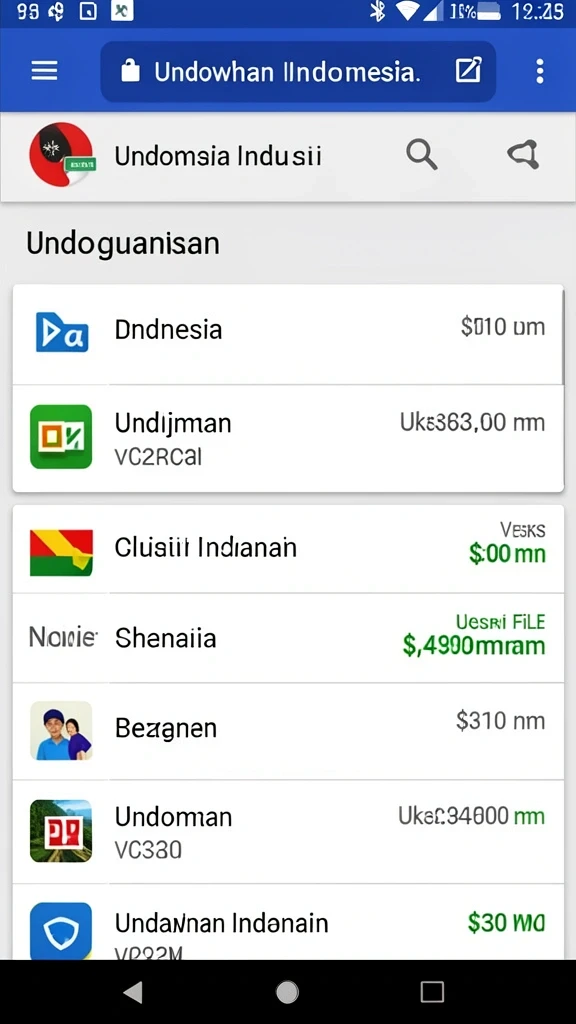Tap the Android home circle button

tap(287, 992)
